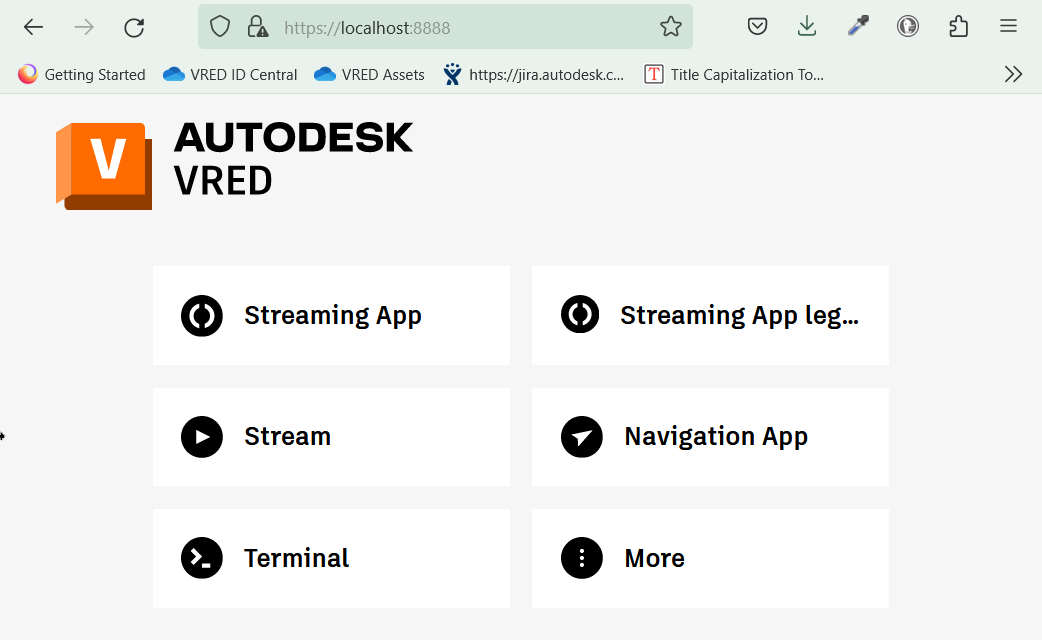Bookmark this page with the star icon

pyautogui.click(x=671, y=27)
